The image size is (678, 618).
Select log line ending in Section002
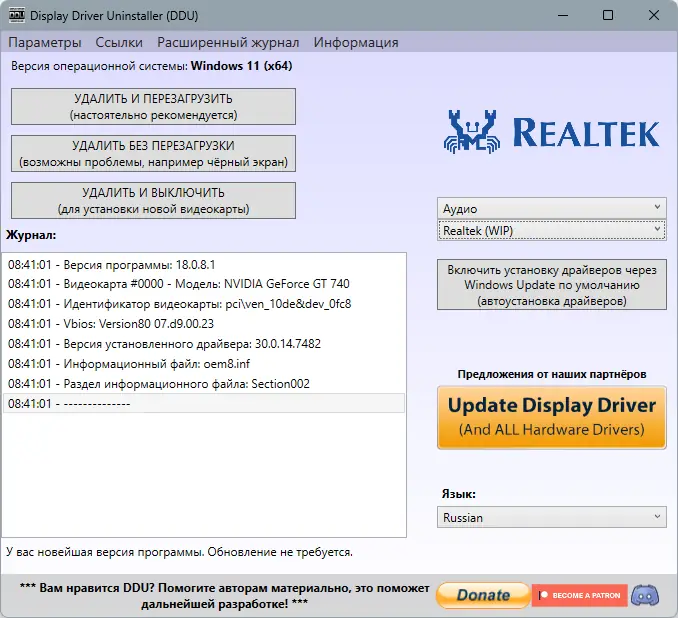[204, 383]
